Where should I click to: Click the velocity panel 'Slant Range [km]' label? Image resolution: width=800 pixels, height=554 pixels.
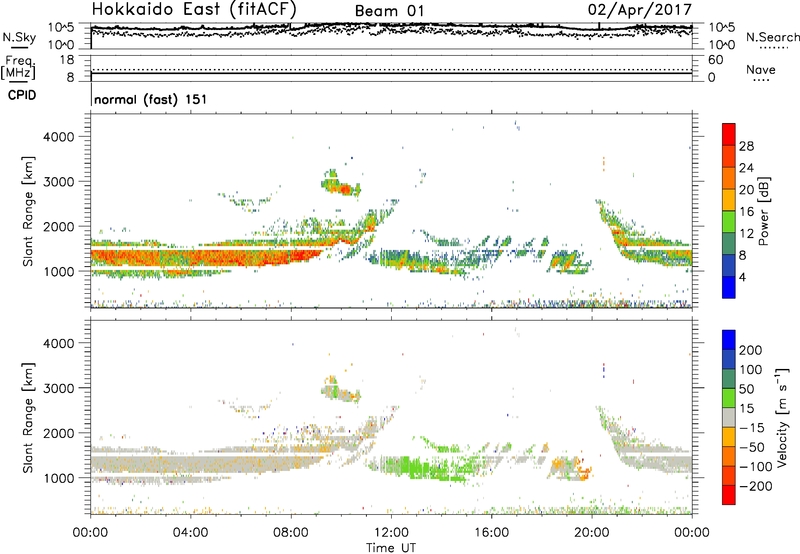pyautogui.click(x=28, y=417)
